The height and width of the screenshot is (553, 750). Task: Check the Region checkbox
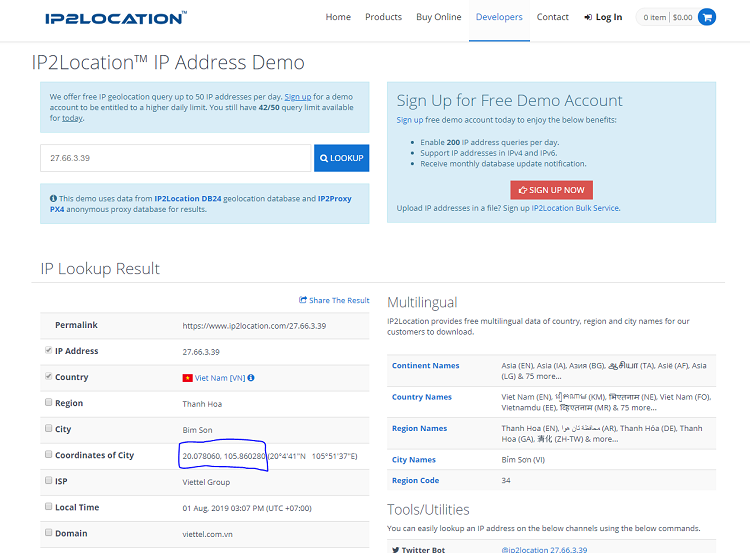[x=49, y=403]
